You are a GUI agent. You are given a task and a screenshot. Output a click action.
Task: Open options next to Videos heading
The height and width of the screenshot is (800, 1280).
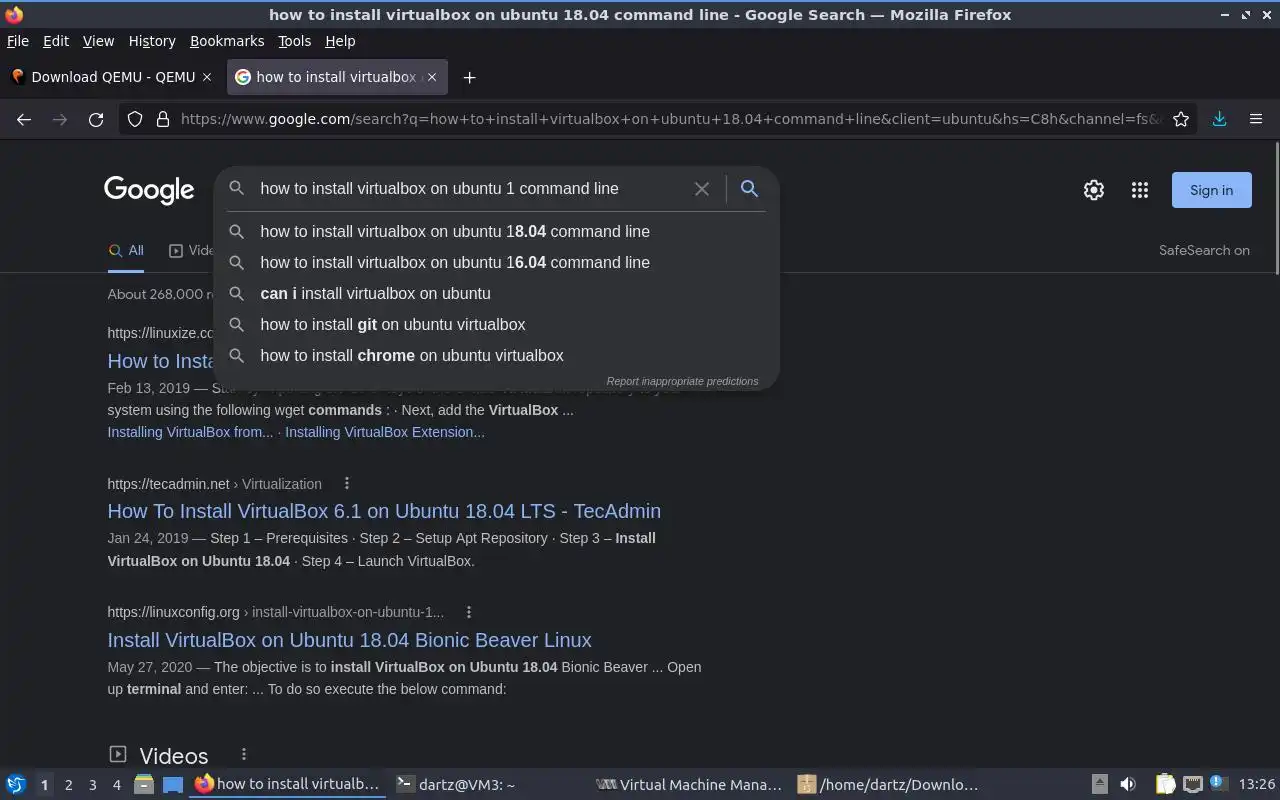(243, 755)
